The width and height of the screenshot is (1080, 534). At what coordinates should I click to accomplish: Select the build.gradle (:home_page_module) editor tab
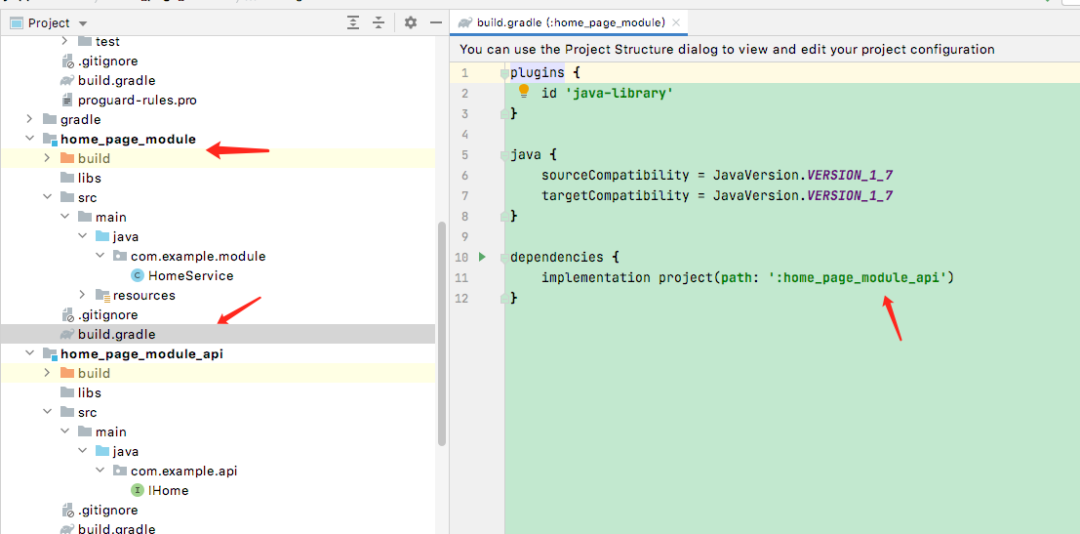tap(569, 23)
